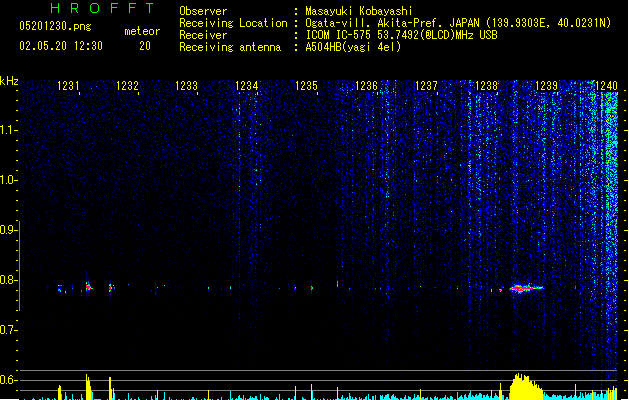Click the 1232 time marker
629x400 pixels.
pyautogui.click(x=127, y=86)
